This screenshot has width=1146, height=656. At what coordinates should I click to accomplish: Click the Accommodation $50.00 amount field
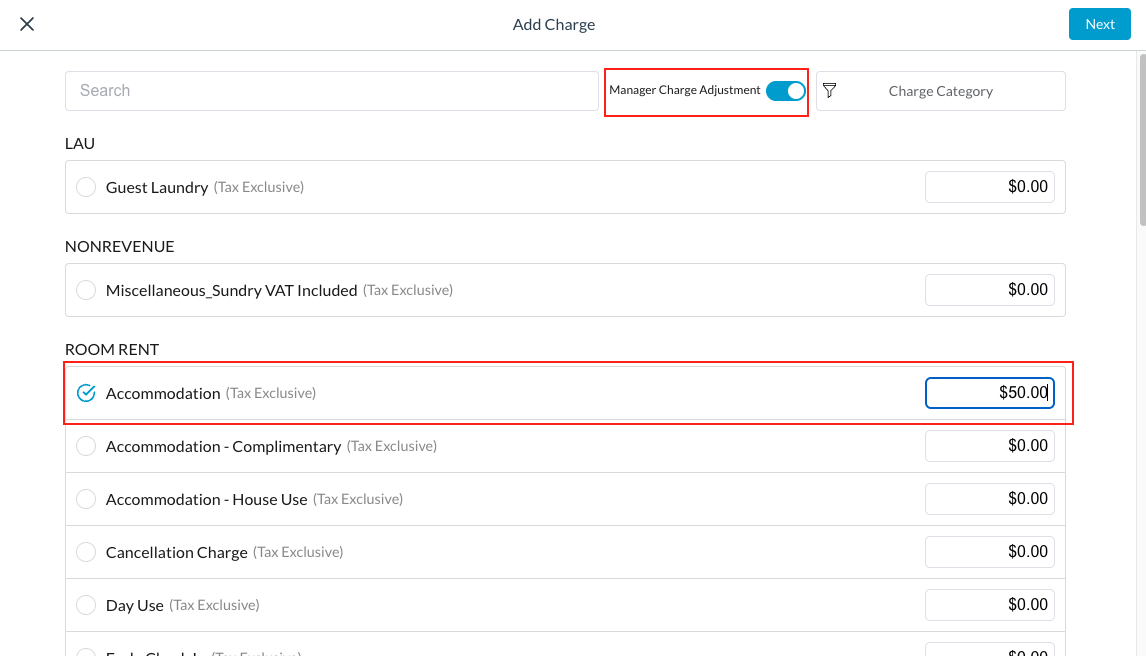point(989,393)
